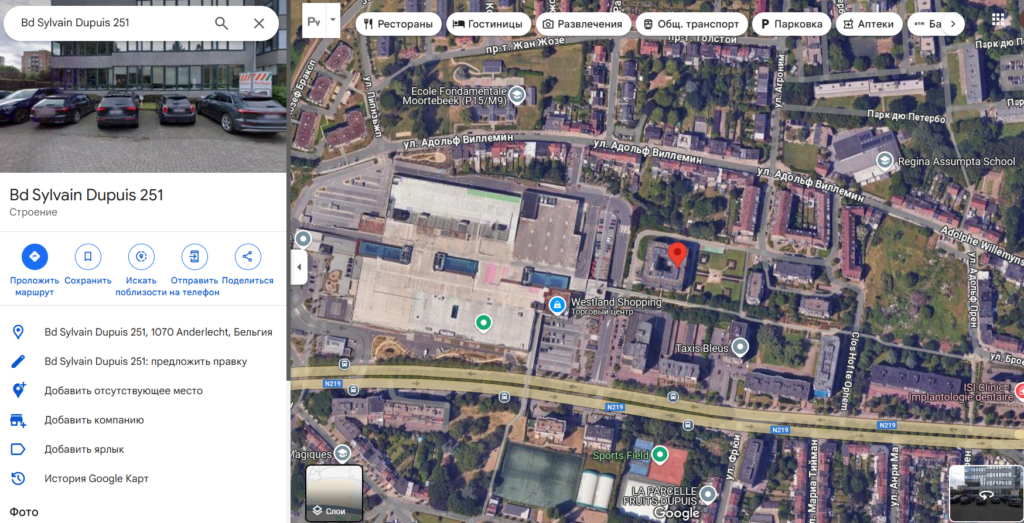
Task: Click the Westland Shopping map marker
Action: 557,304
